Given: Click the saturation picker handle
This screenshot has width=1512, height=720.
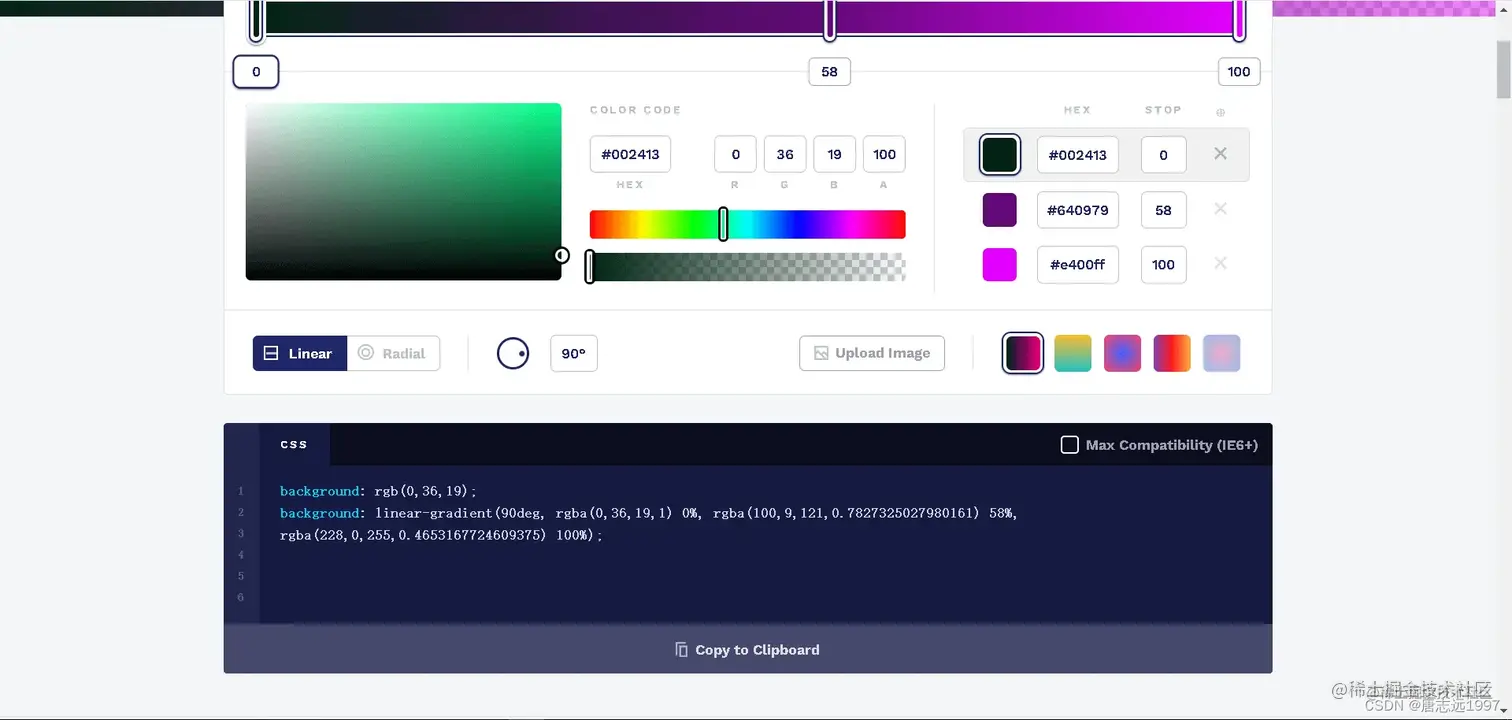Looking at the screenshot, I should 562,256.
